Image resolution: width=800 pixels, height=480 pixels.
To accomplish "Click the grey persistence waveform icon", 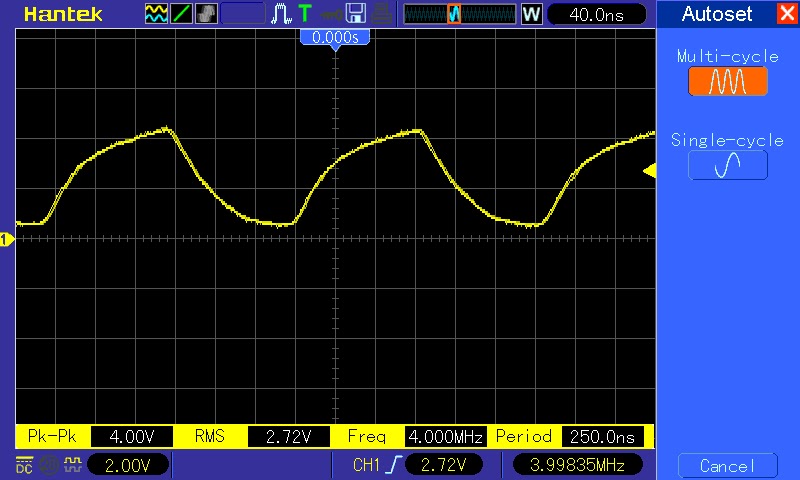I will (206, 14).
